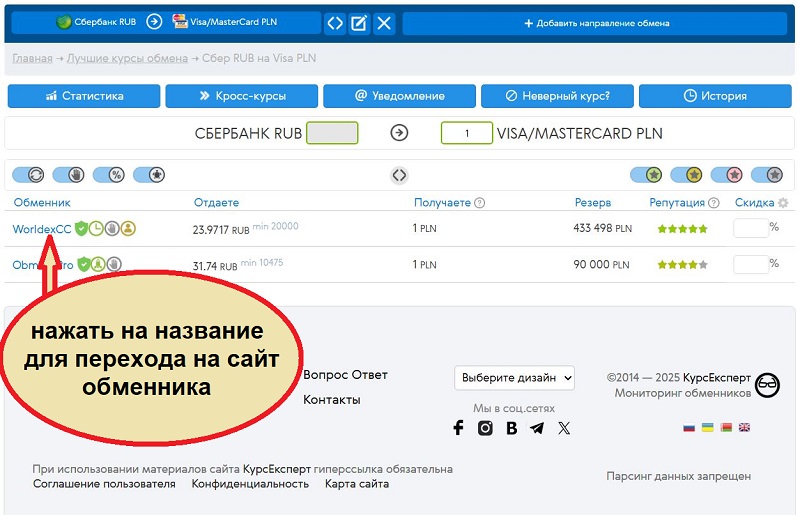800x515 pixels.
Task: Click help icon next to Репутация
Action: click(x=714, y=203)
